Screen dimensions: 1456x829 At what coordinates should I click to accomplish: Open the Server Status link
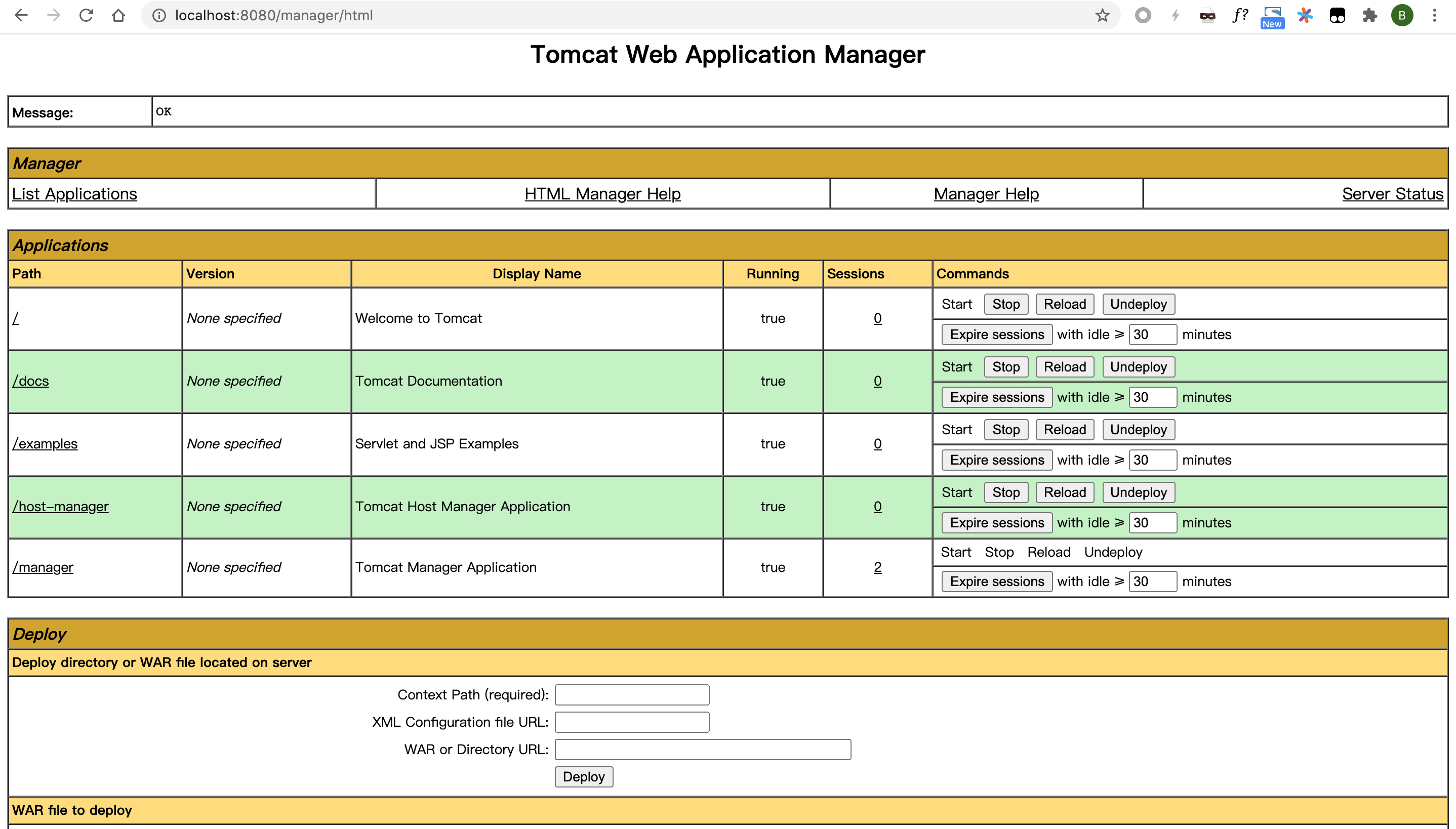[x=1392, y=194]
